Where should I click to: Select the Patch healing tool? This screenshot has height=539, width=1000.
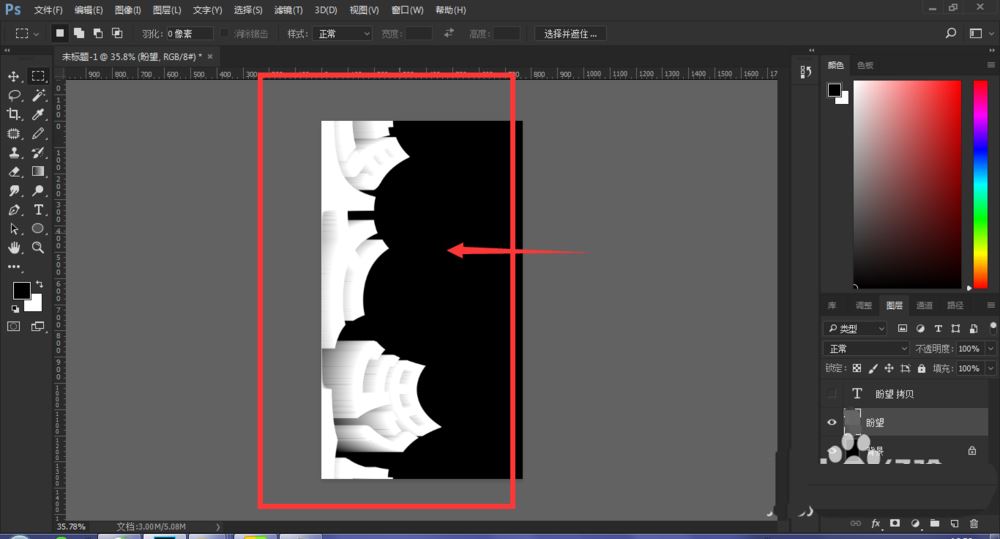pyautogui.click(x=13, y=133)
